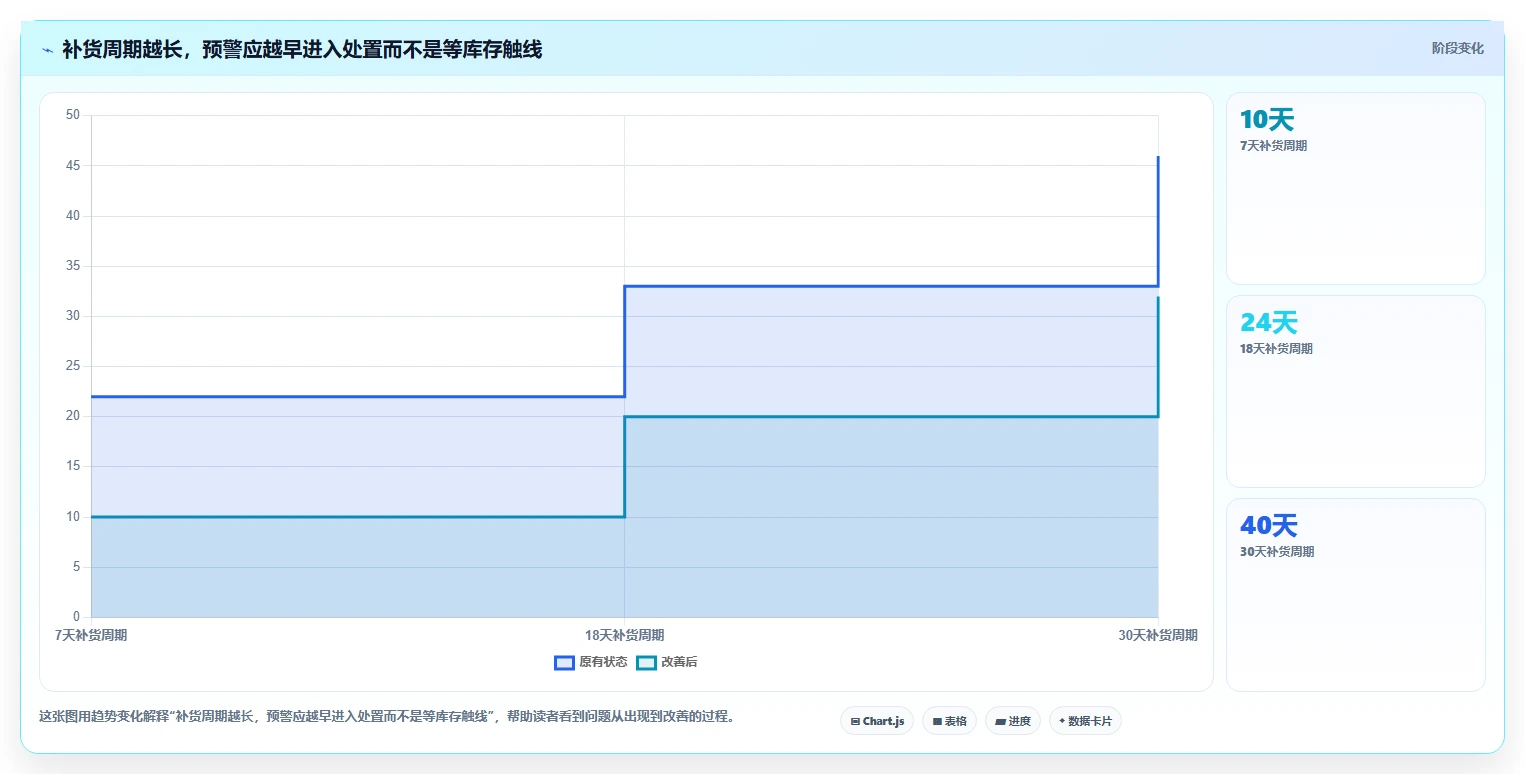
Task: Click the y-axis value 50
Action: [x=73, y=115]
